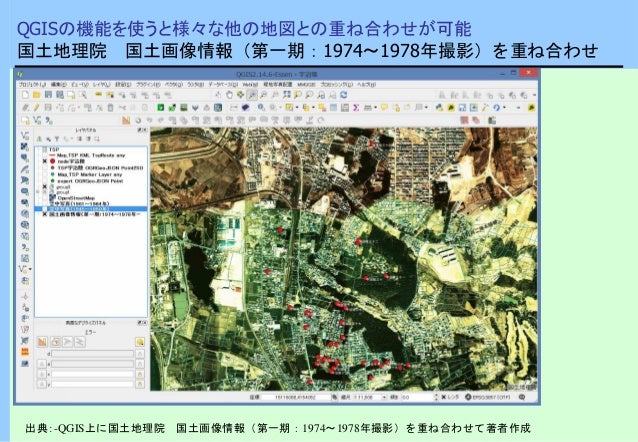
Task: Click the New Project icon
Action: coord(25,95)
